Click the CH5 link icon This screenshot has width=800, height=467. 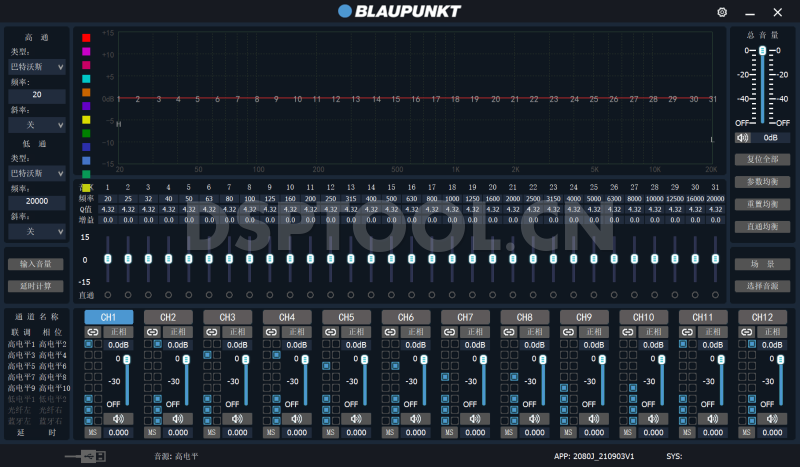point(330,331)
